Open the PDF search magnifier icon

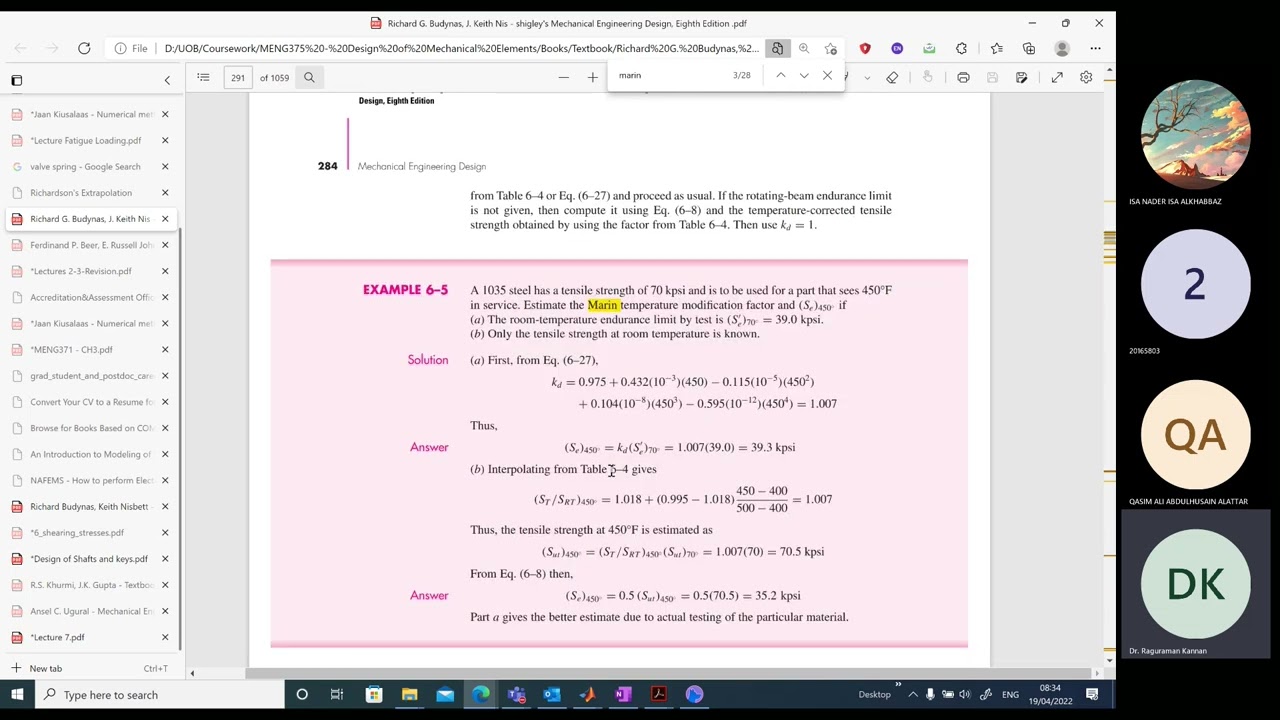pyautogui.click(x=309, y=77)
